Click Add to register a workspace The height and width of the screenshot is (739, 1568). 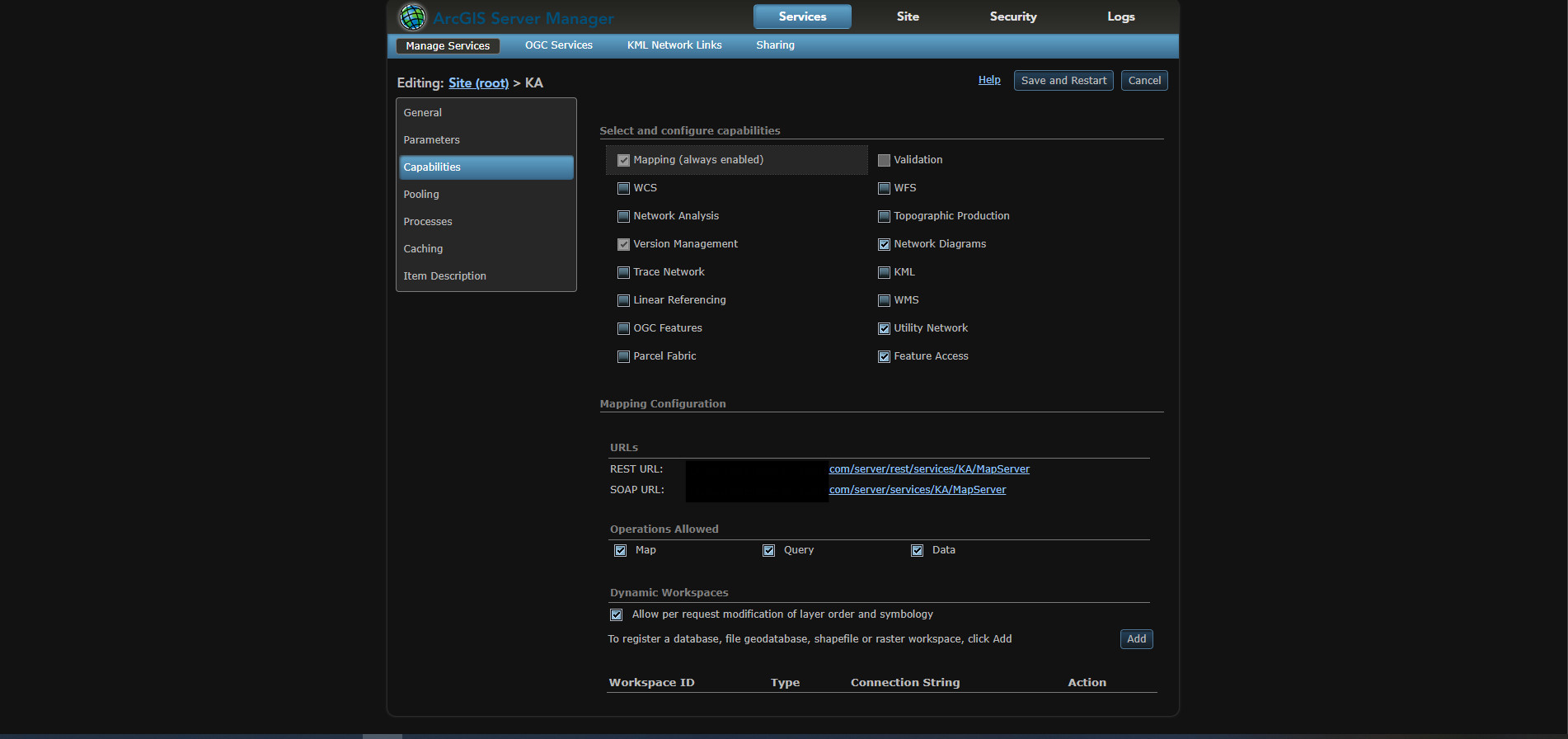pyautogui.click(x=1136, y=639)
